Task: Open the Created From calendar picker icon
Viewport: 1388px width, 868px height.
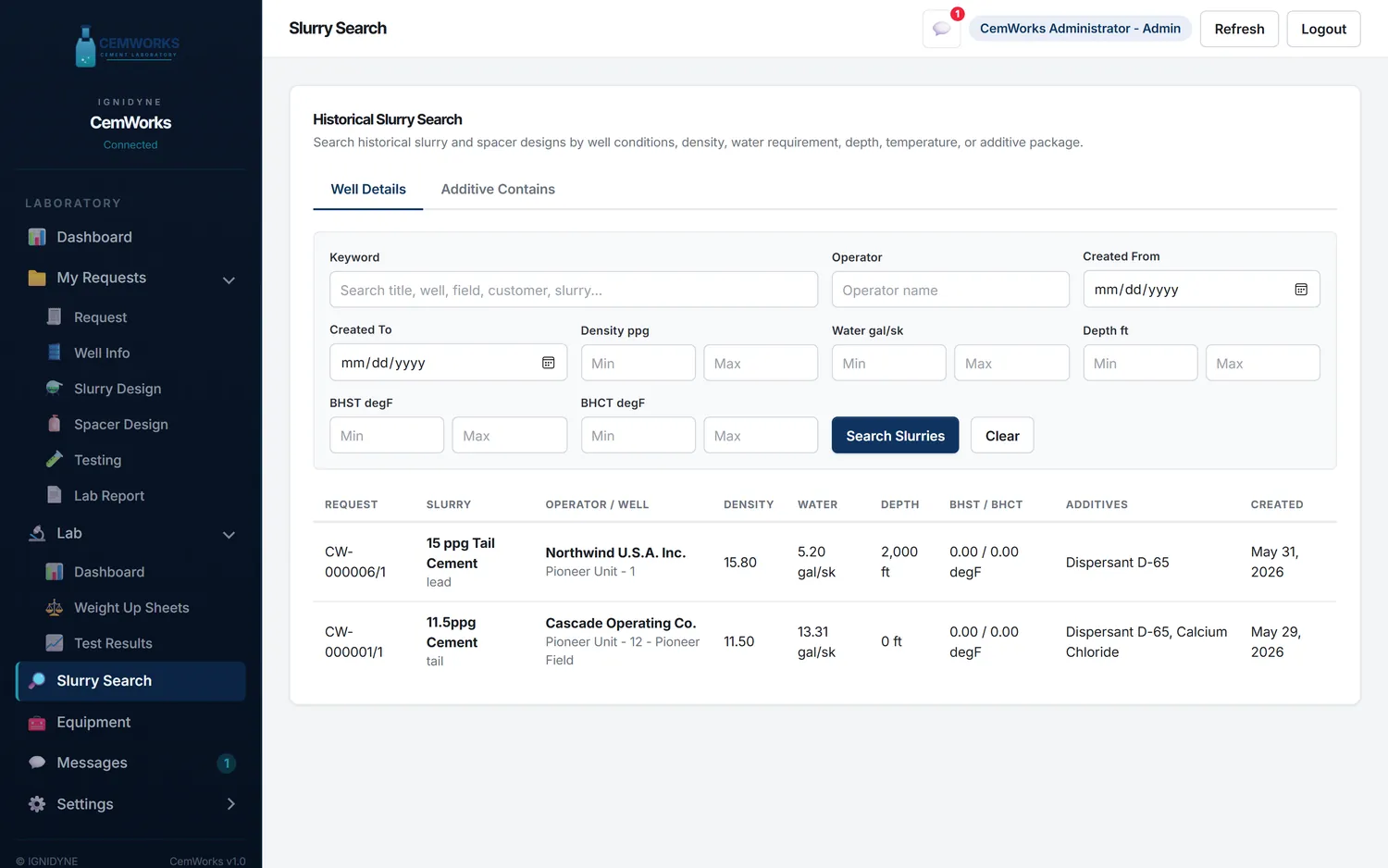Action: pos(1301,290)
